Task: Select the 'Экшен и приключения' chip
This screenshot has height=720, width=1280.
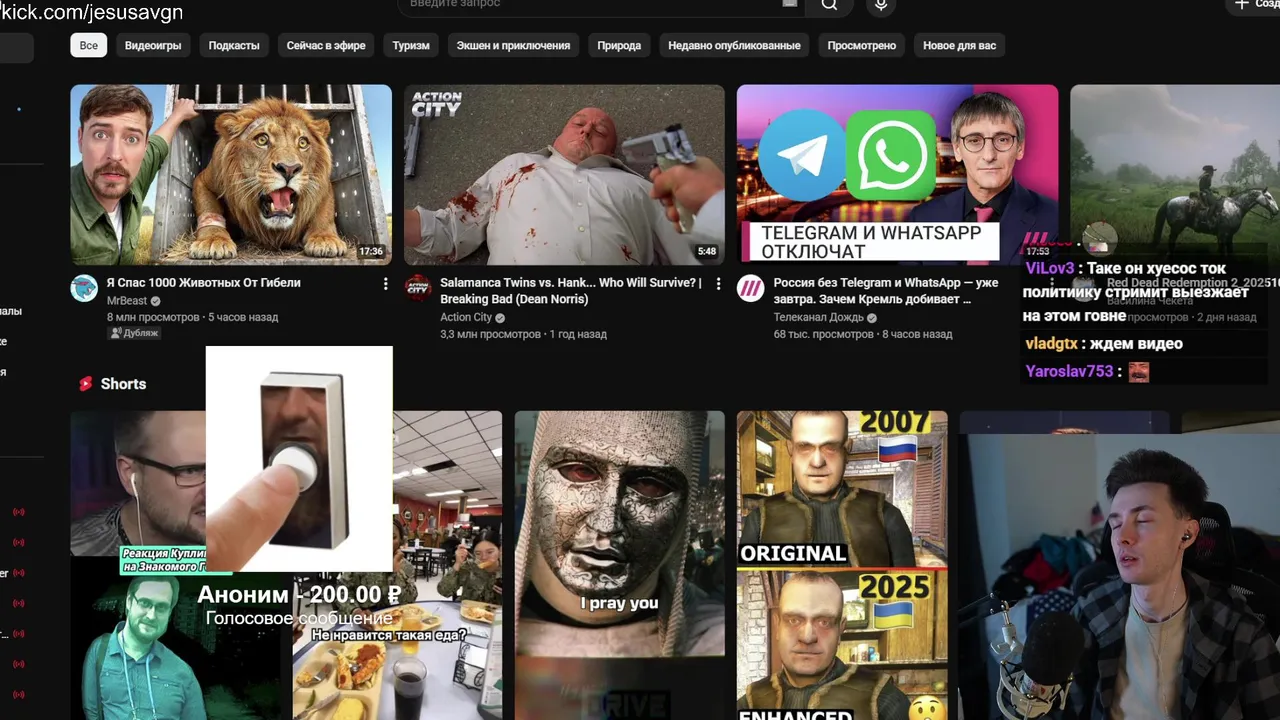Action: (513, 45)
